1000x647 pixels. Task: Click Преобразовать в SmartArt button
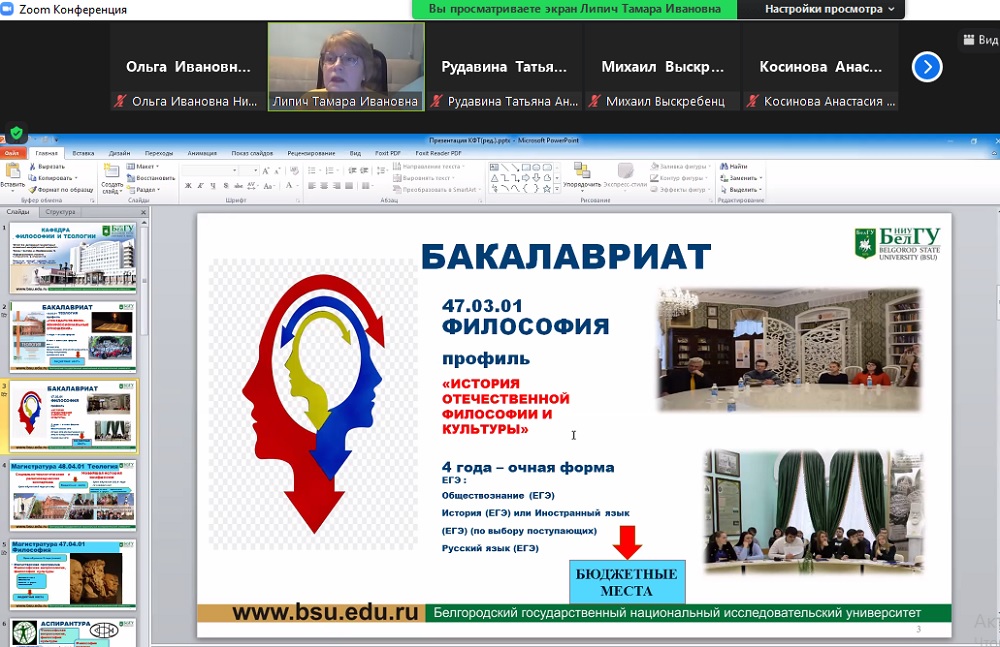click(437, 190)
